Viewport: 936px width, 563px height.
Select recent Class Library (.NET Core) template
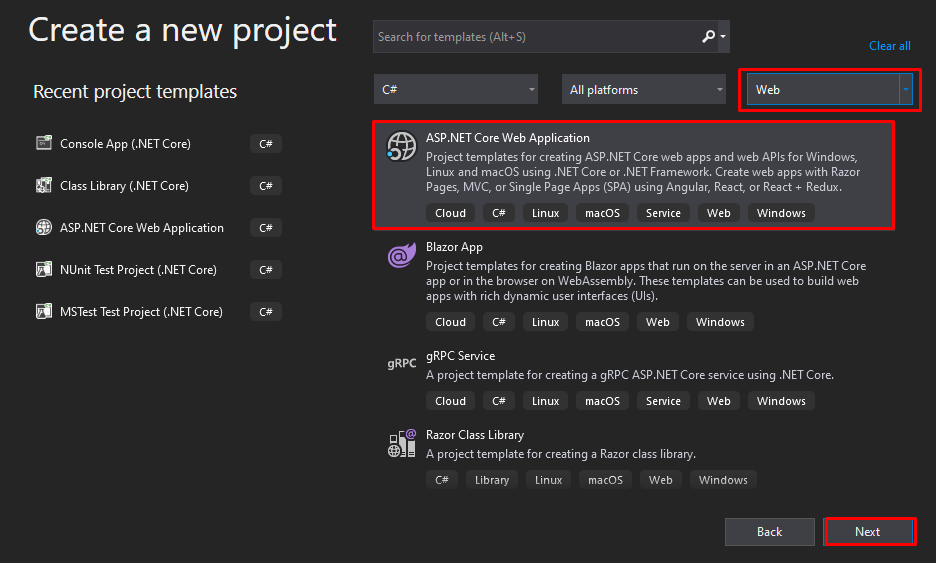pos(124,186)
